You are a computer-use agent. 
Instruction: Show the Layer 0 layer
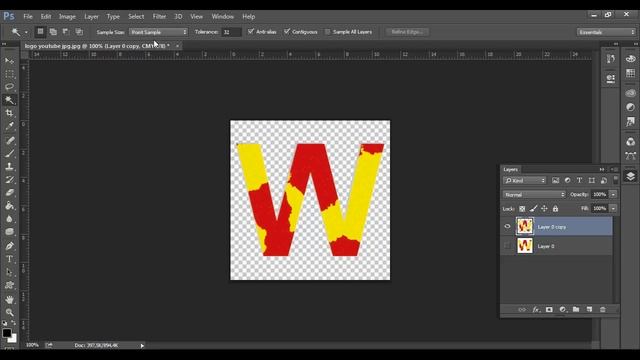[x=507, y=246]
